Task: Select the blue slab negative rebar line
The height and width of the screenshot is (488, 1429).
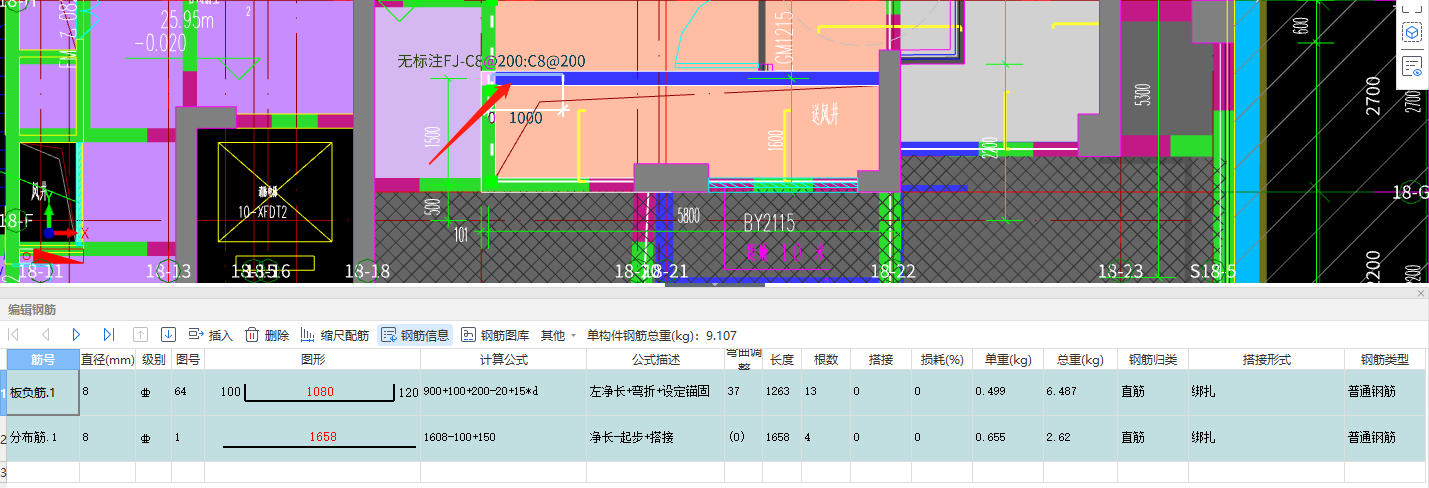Action: [687, 78]
